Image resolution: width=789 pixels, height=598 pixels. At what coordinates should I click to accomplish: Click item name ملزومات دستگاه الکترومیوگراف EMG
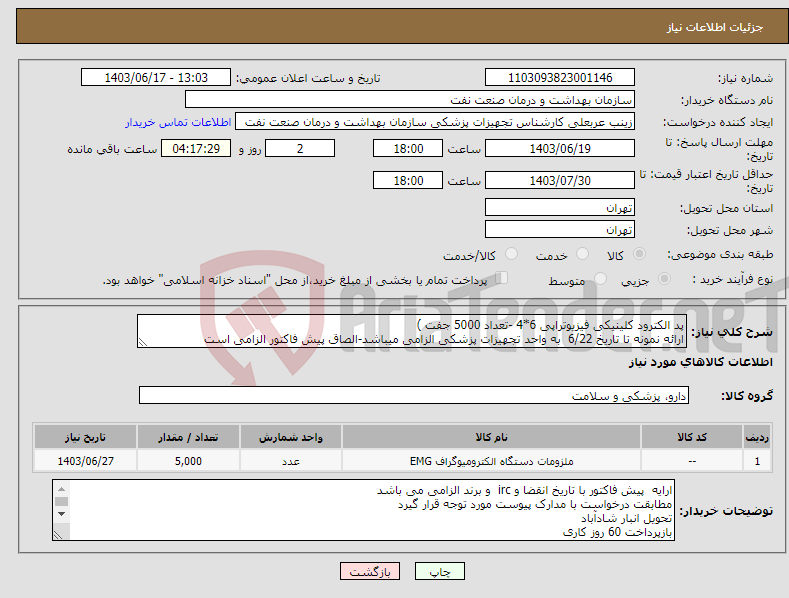(492, 461)
